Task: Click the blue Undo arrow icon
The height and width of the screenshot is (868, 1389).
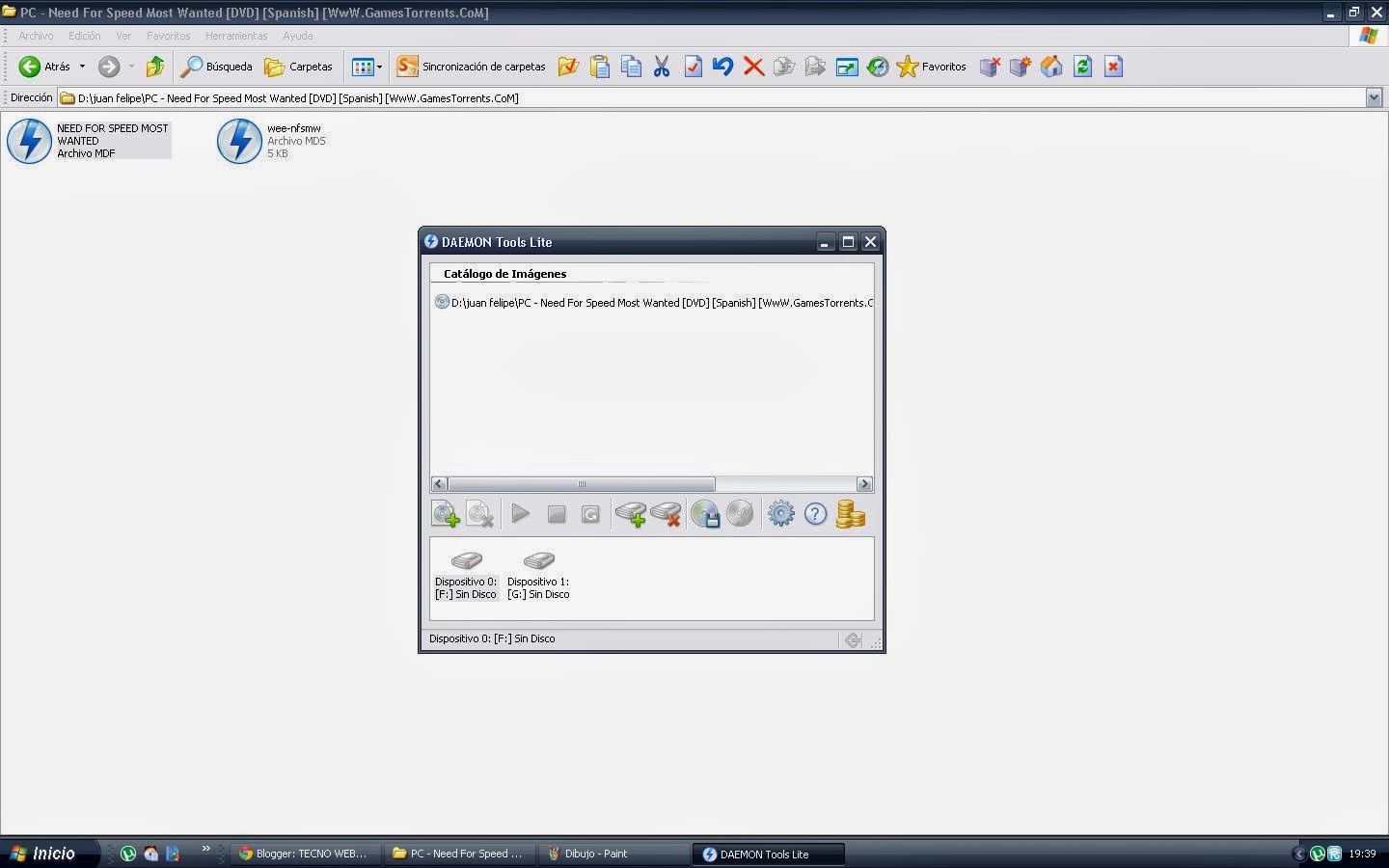Action: (722, 67)
